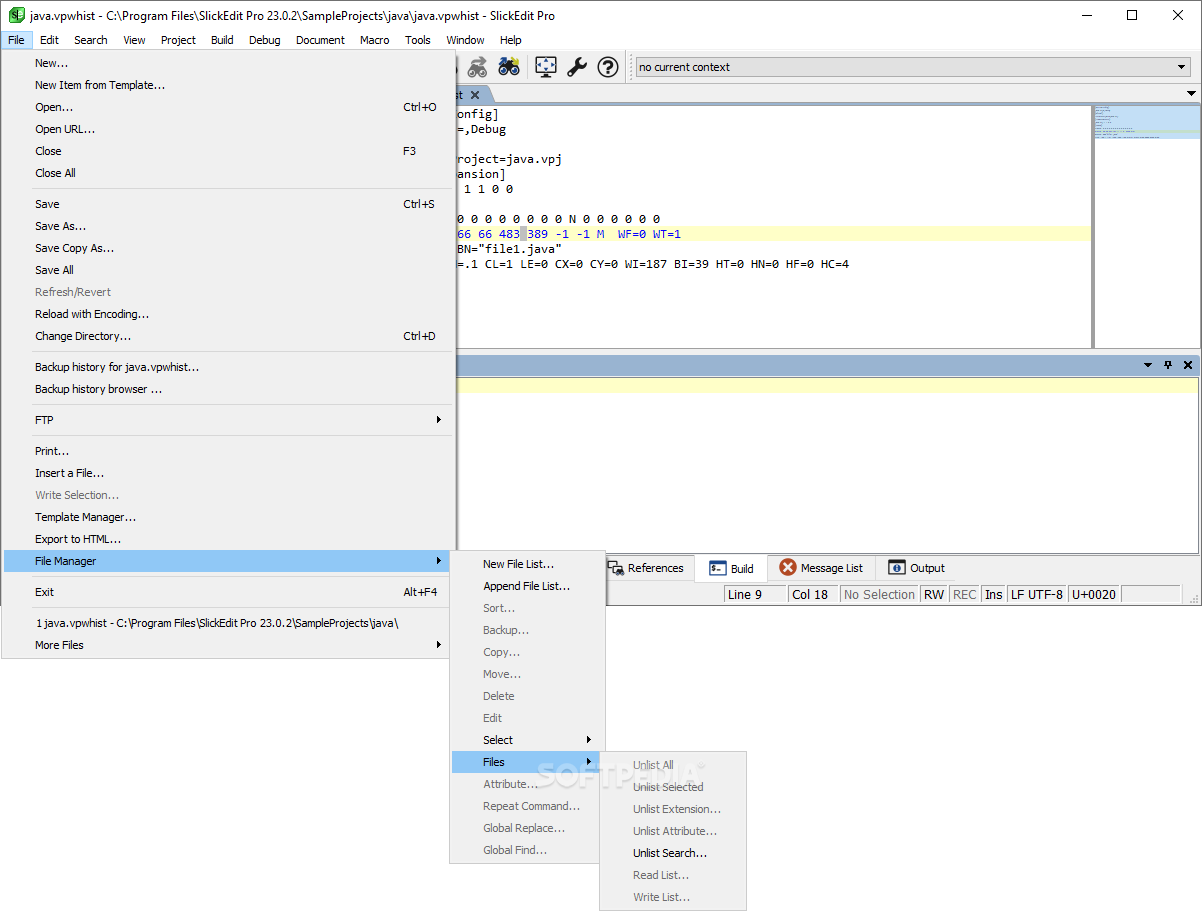The width and height of the screenshot is (1202, 911).
Task: Open the 'no current context' combo box
Action: point(913,67)
